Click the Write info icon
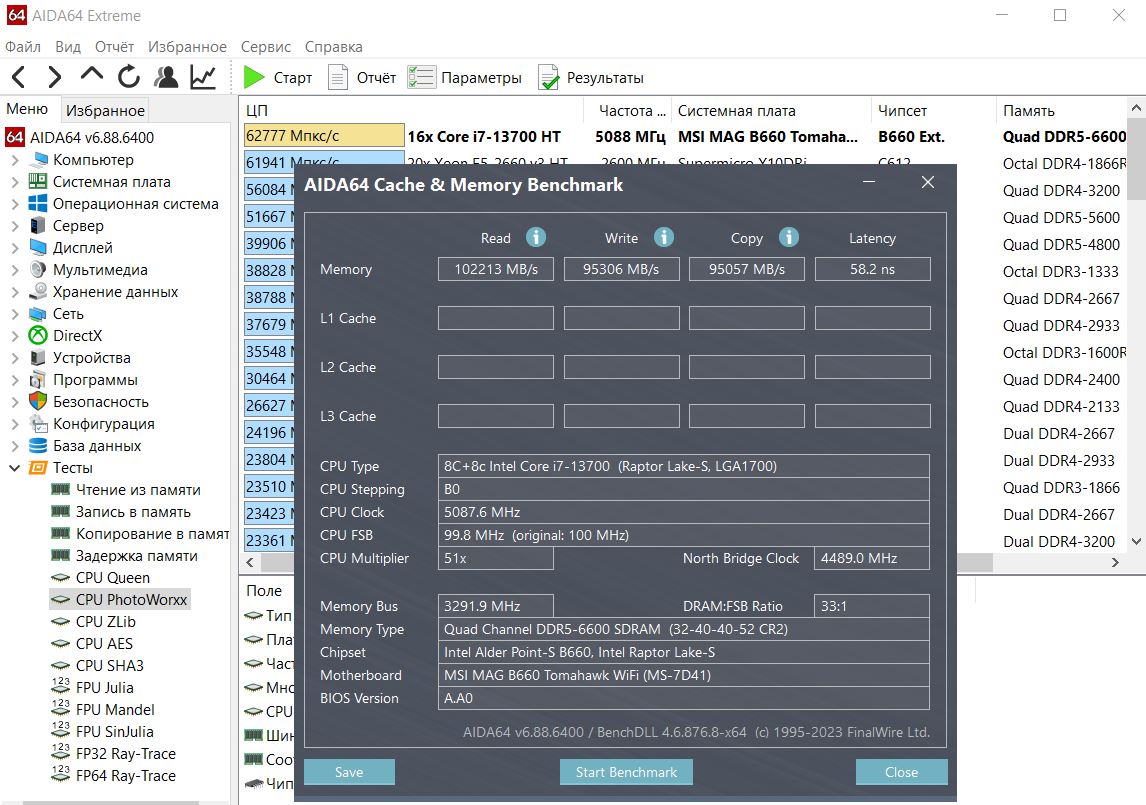Viewport: 1146px width, 805px height. [x=664, y=237]
